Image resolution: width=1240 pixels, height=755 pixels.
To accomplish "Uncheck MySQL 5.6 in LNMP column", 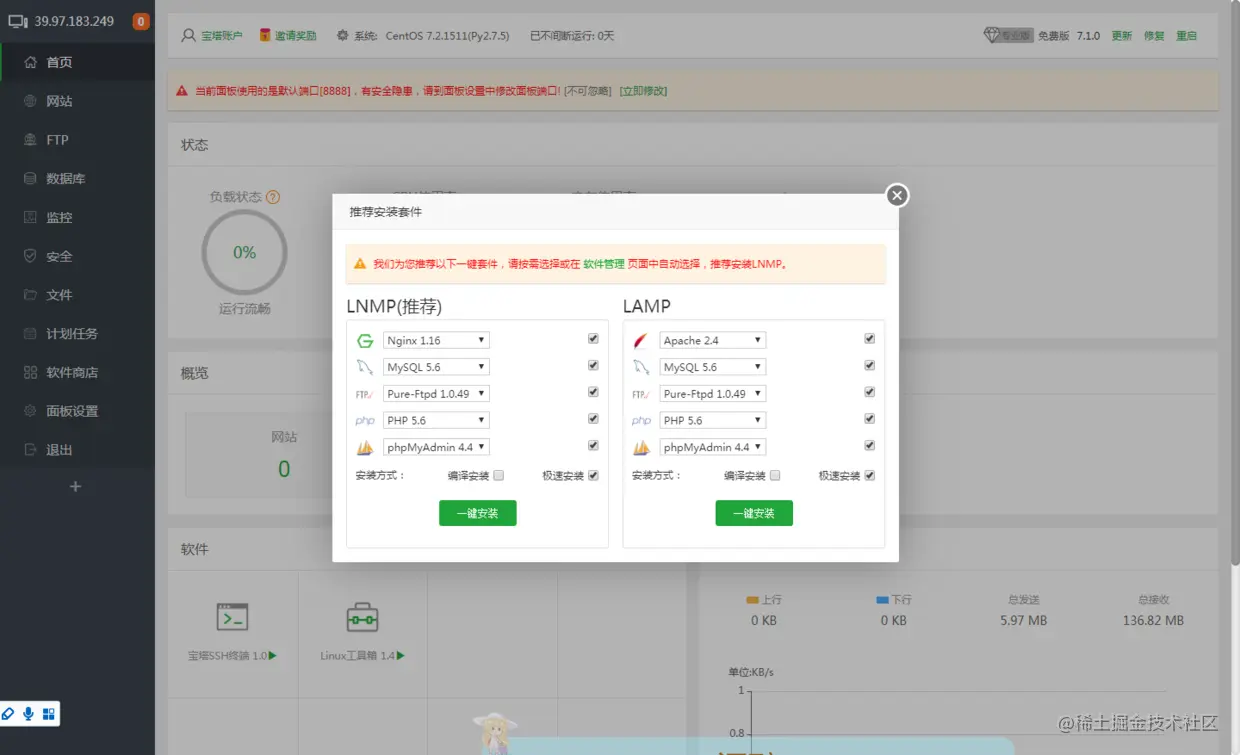I will pos(593,366).
